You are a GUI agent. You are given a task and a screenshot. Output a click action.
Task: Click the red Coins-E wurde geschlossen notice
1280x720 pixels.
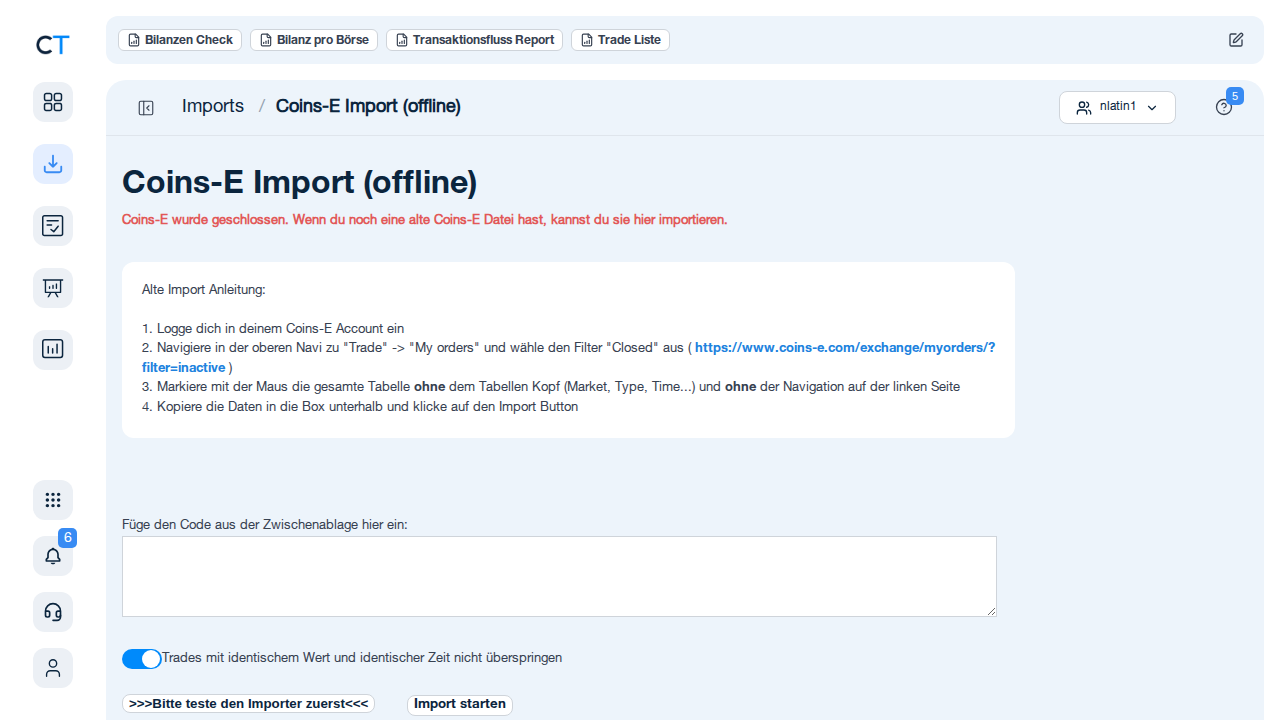click(424, 220)
